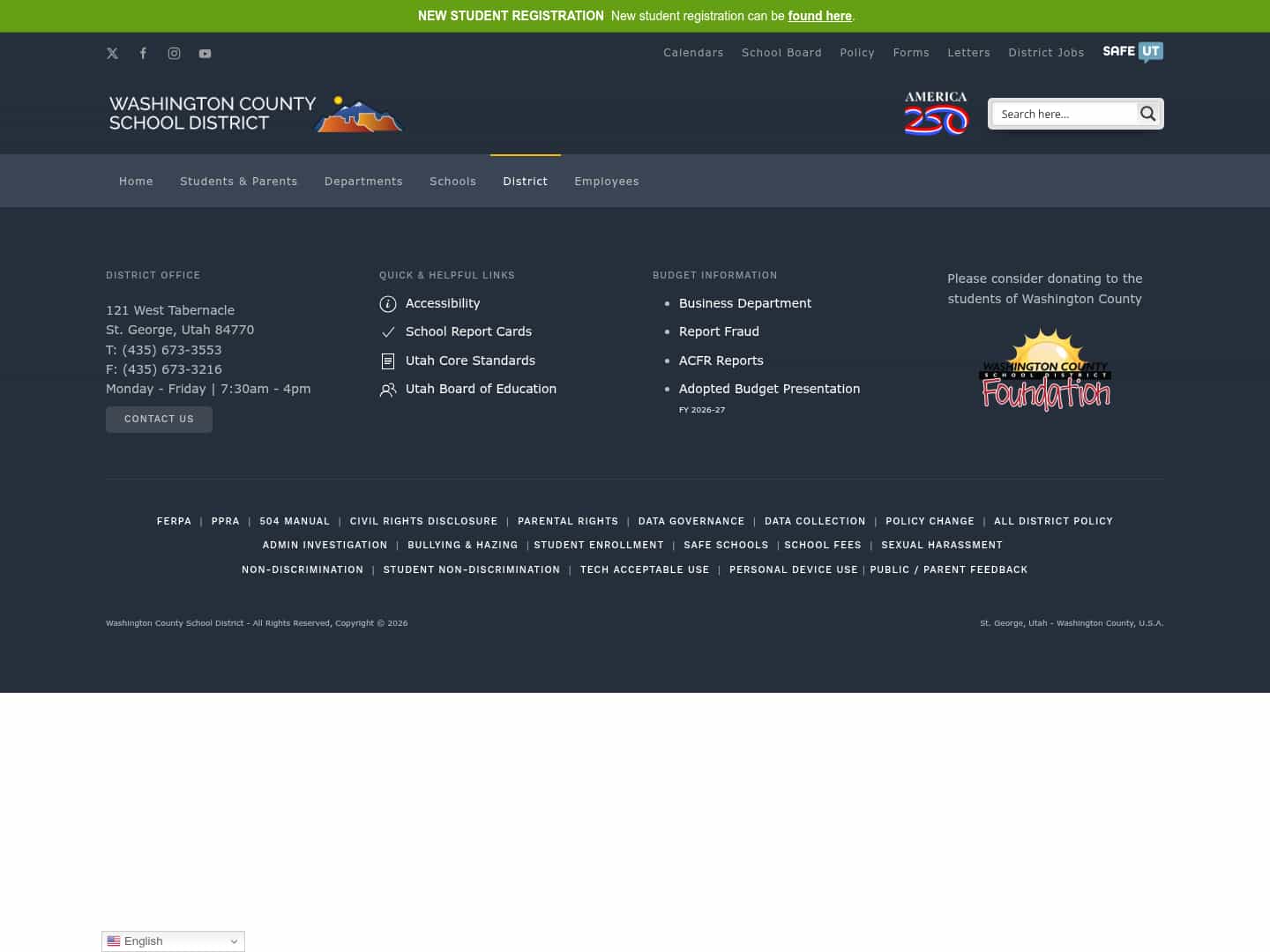1270x952 pixels.
Task: Open PERSONAL DEVICE USE link
Action: 794,570
